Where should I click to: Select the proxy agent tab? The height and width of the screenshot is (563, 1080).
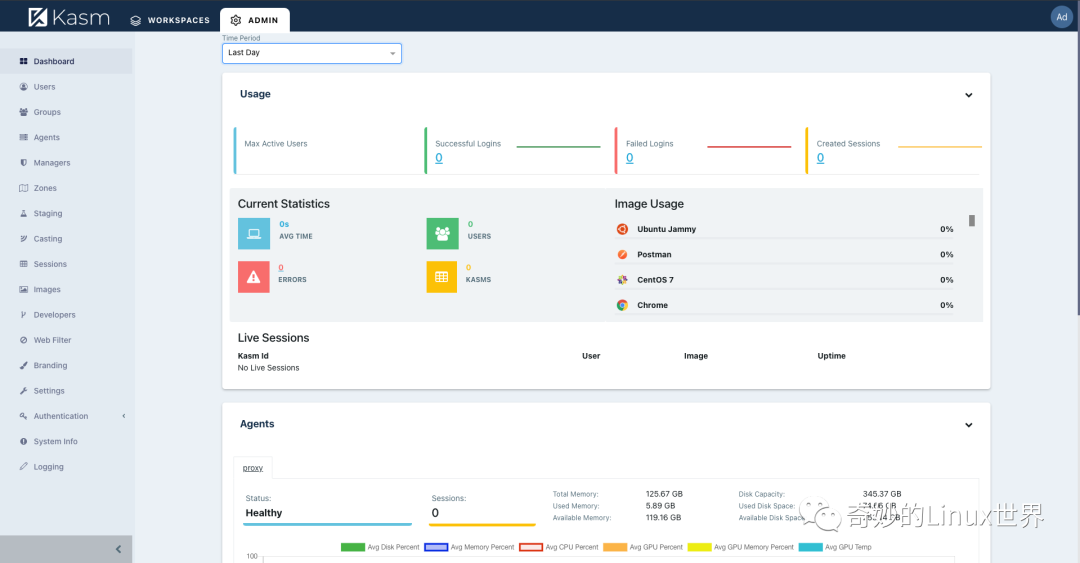253,468
